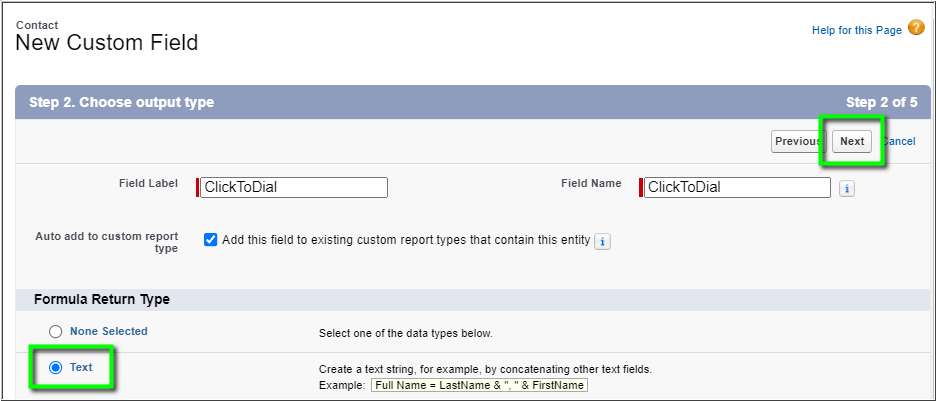Go back with the Previous button
Image resolution: width=936 pixels, height=401 pixels.
[798, 141]
